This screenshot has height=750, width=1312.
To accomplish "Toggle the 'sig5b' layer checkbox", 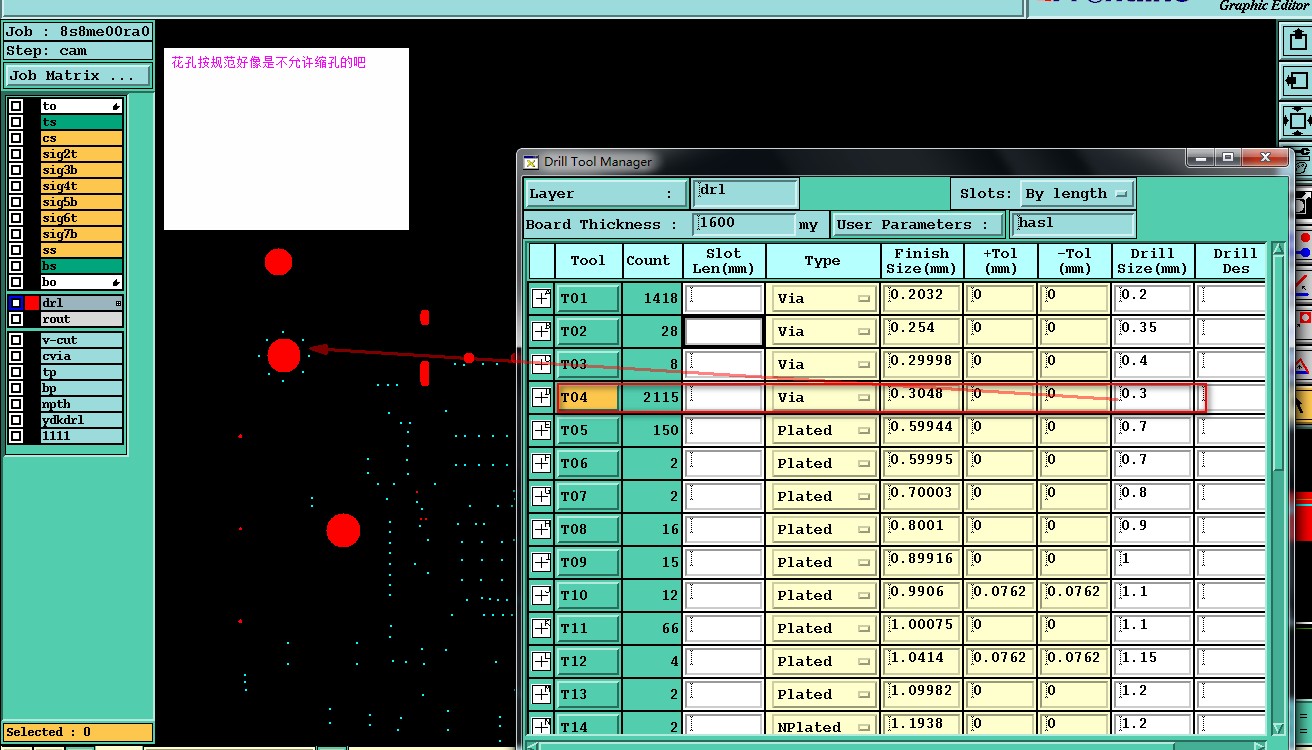I will [x=16, y=202].
